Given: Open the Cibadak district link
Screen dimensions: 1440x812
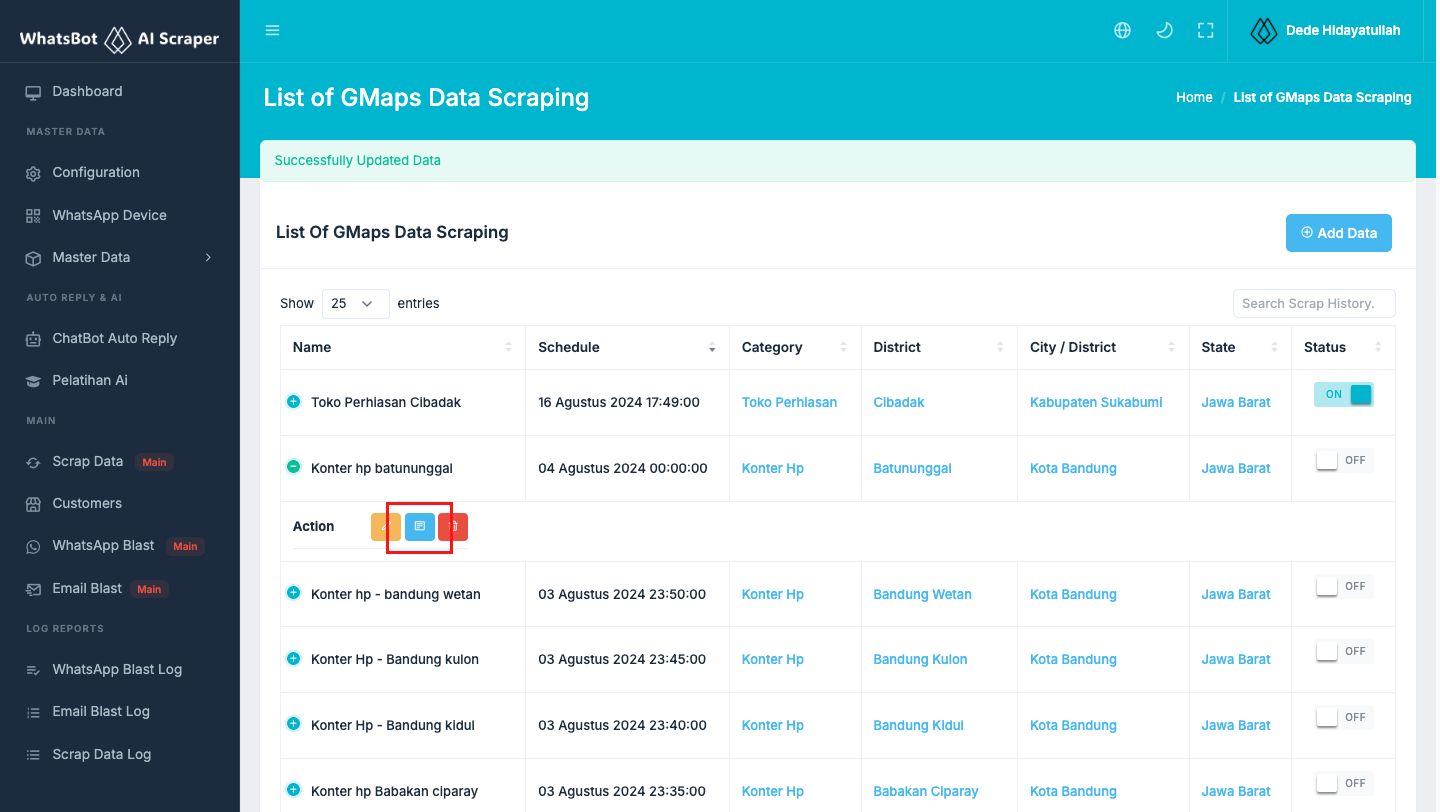Looking at the screenshot, I should [x=899, y=403].
